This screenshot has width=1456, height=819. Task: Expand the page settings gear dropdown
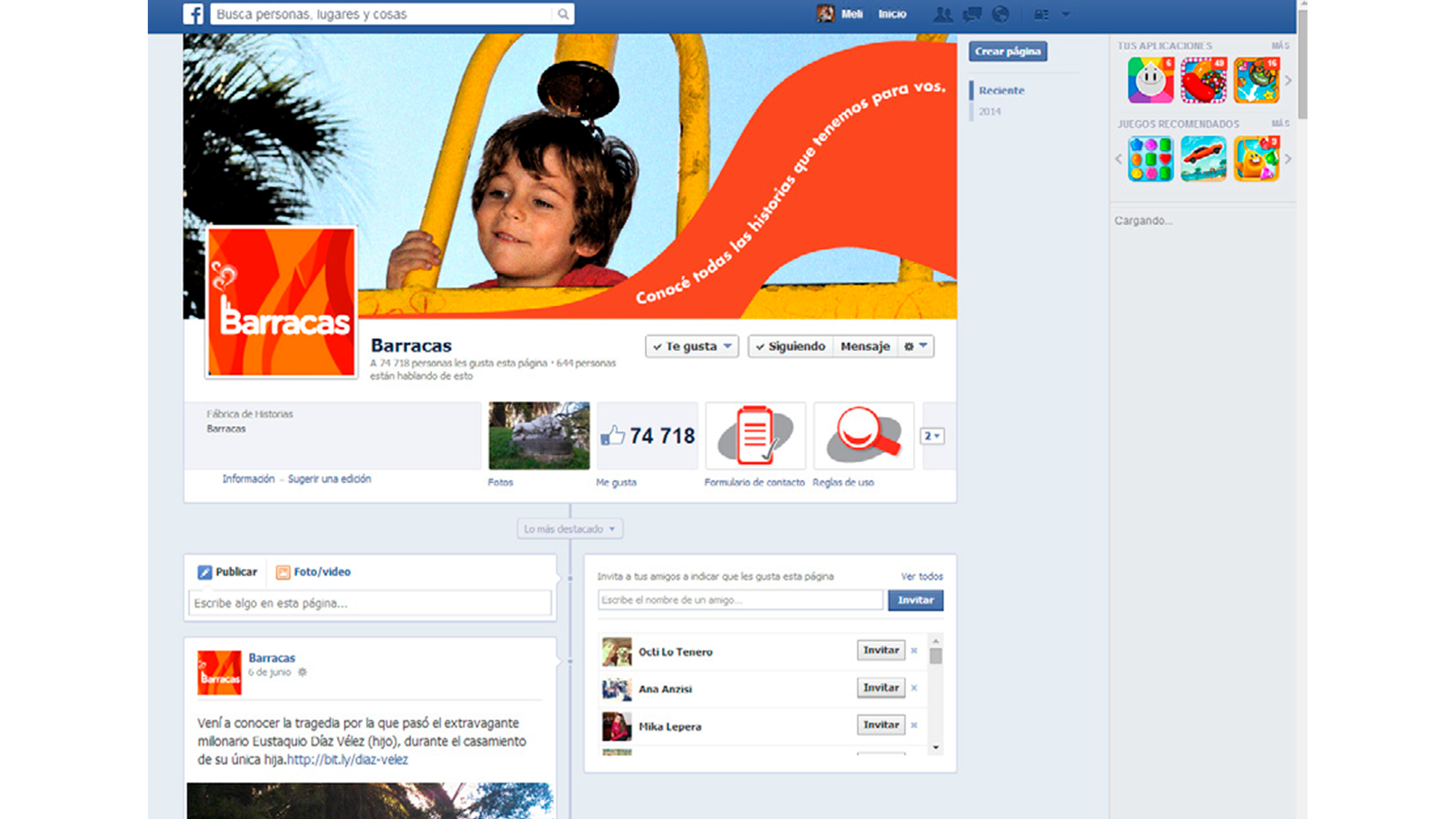pos(915,347)
